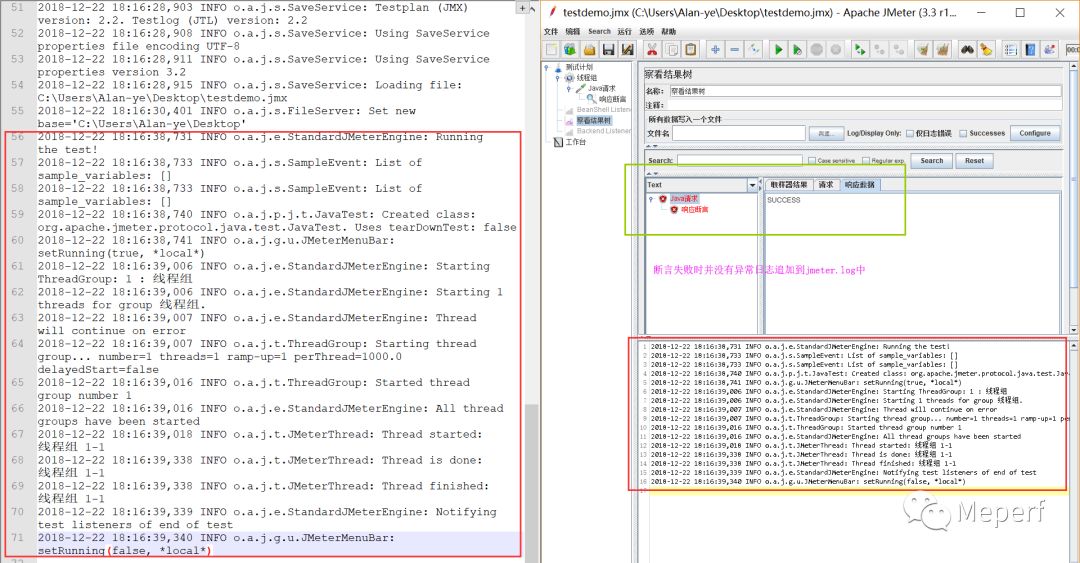Click the JMeter right panel vertical scrollbar
This screenshot has width=1080, height=563.
pos(1073,196)
